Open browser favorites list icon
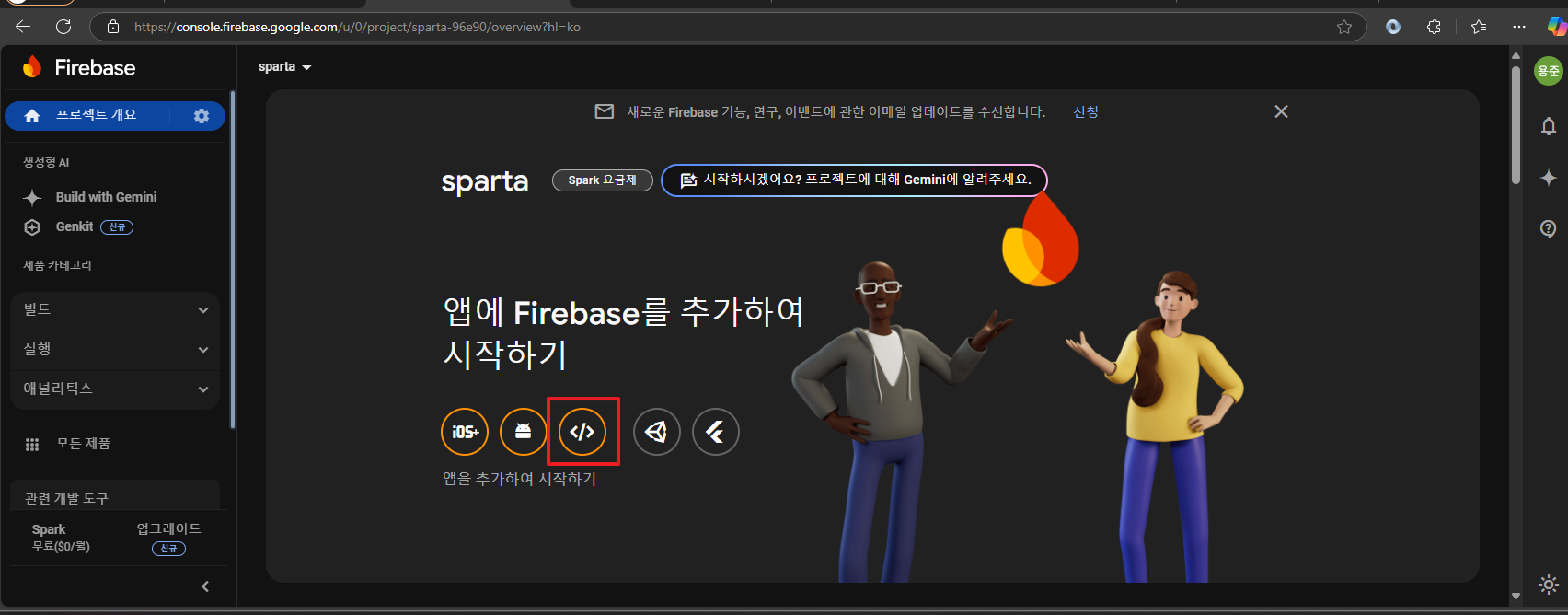The width and height of the screenshot is (1568, 615). pyautogui.click(x=1479, y=27)
